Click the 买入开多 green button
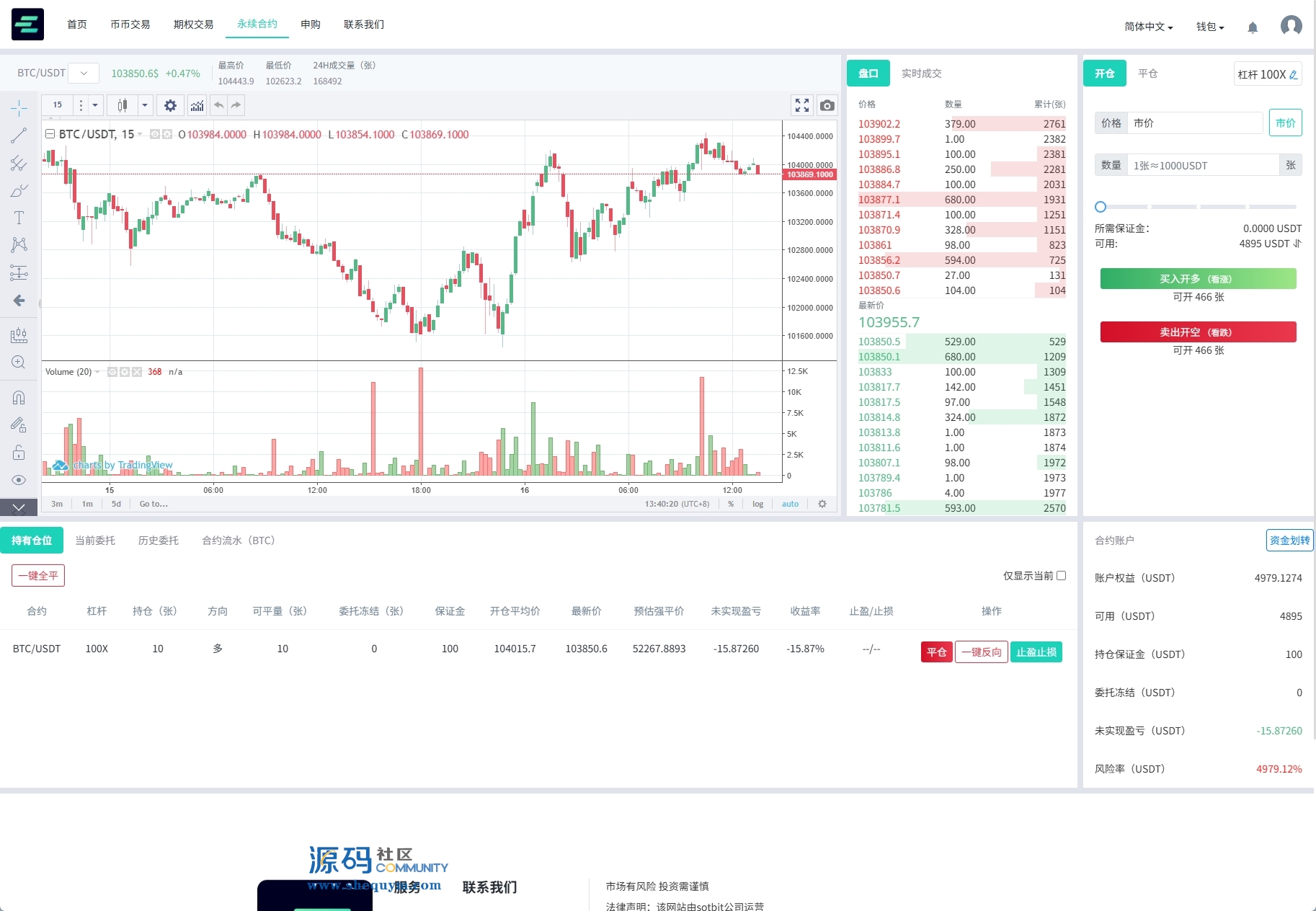 click(x=1198, y=279)
